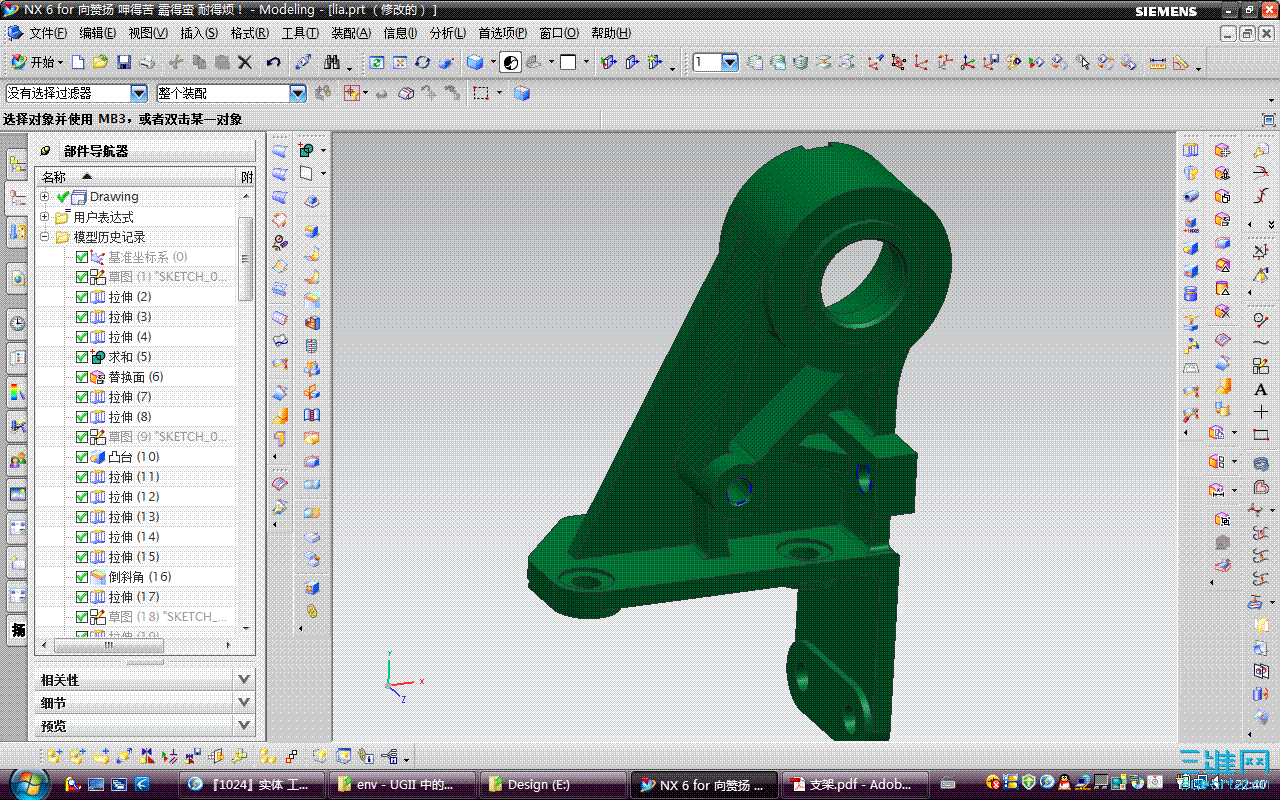Open the History clock sidebar tab
Screen dimensions: 1280x800
(17, 323)
